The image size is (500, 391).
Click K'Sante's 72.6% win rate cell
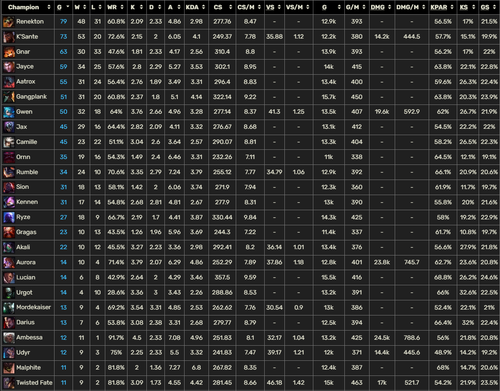coord(116,37)
